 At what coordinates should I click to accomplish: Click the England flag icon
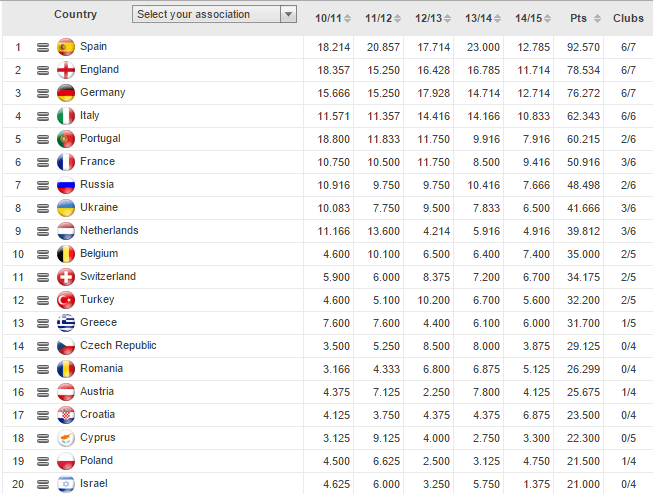pos(66,70)
